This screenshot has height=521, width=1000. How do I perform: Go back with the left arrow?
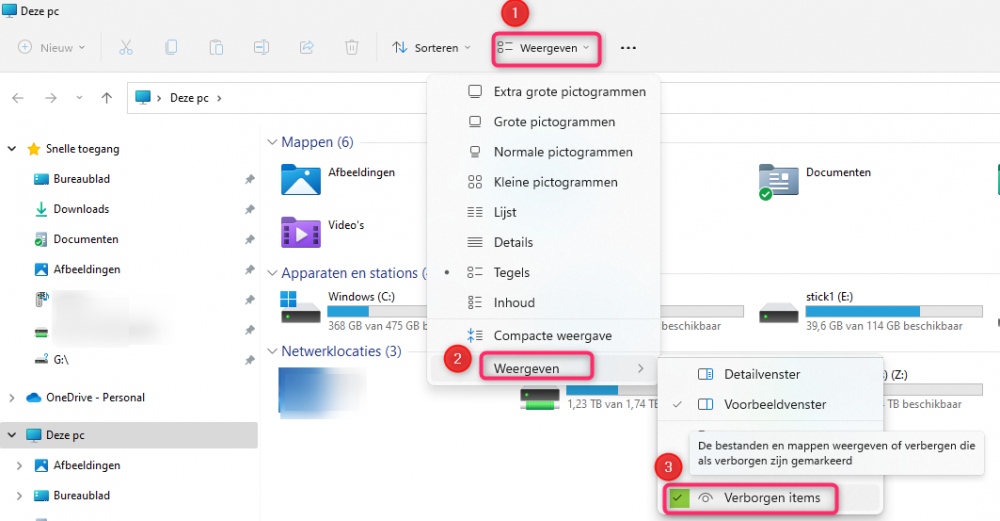click(18, 98)
